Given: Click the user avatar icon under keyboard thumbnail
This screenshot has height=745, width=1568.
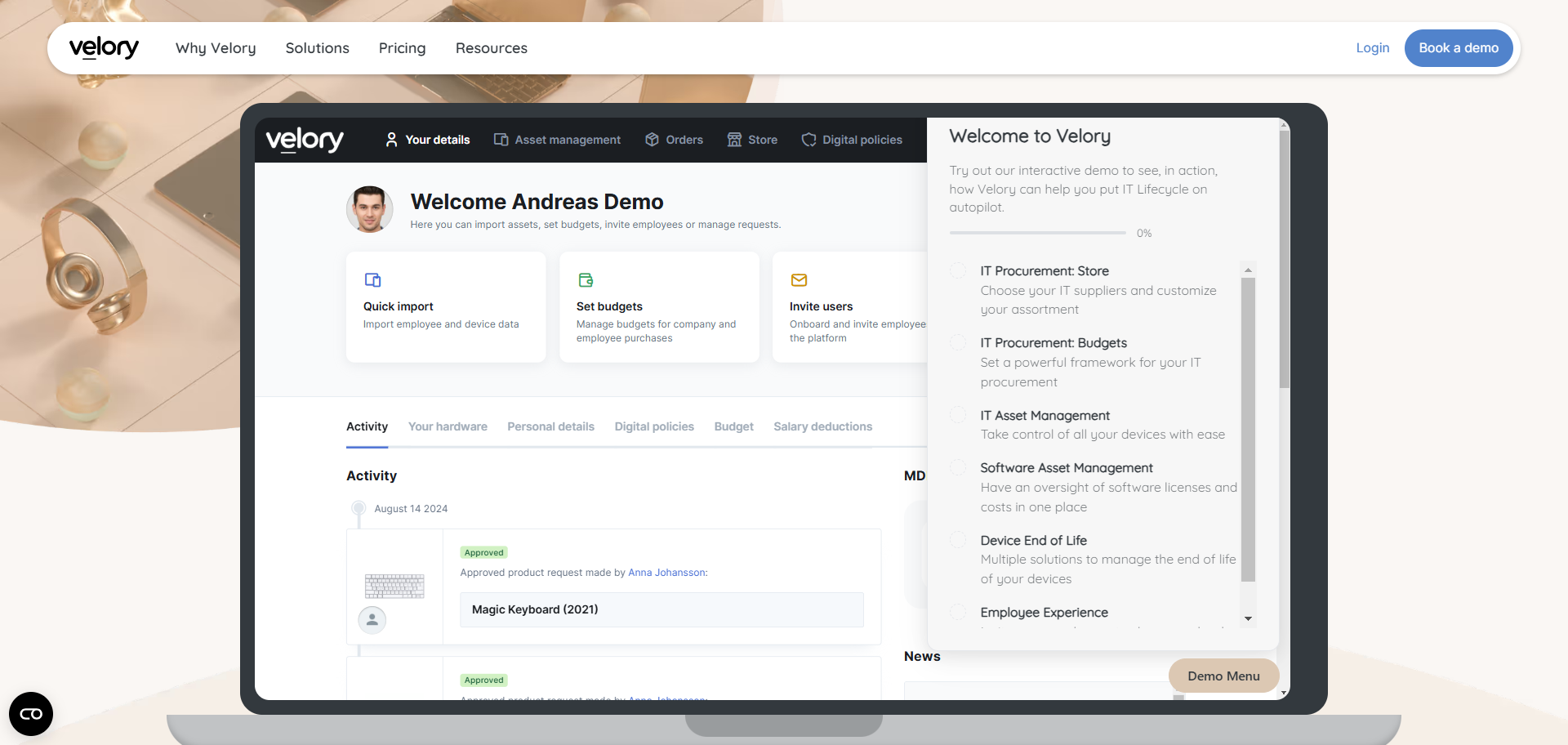Looking at the screenshot, I should coord(372,620).
